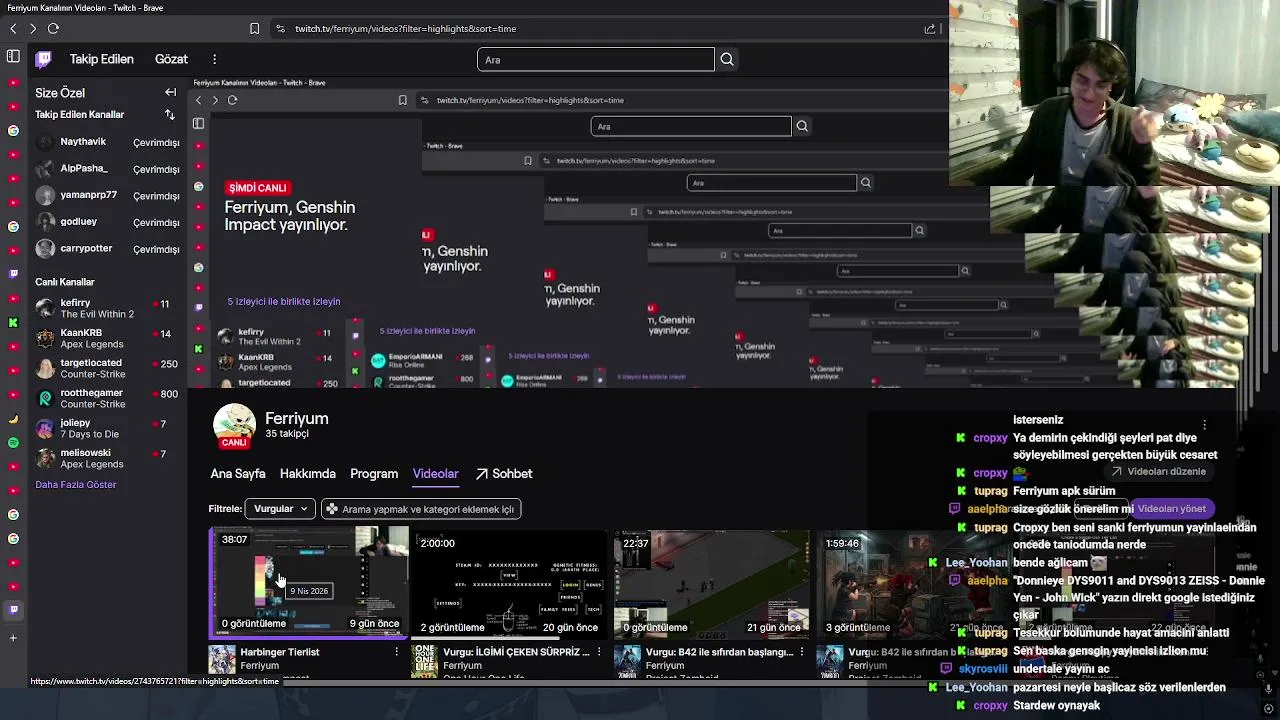Open KaanKRB Apex Legends live channel
The image size is (1280, 720).
click(x=107, y=338)
